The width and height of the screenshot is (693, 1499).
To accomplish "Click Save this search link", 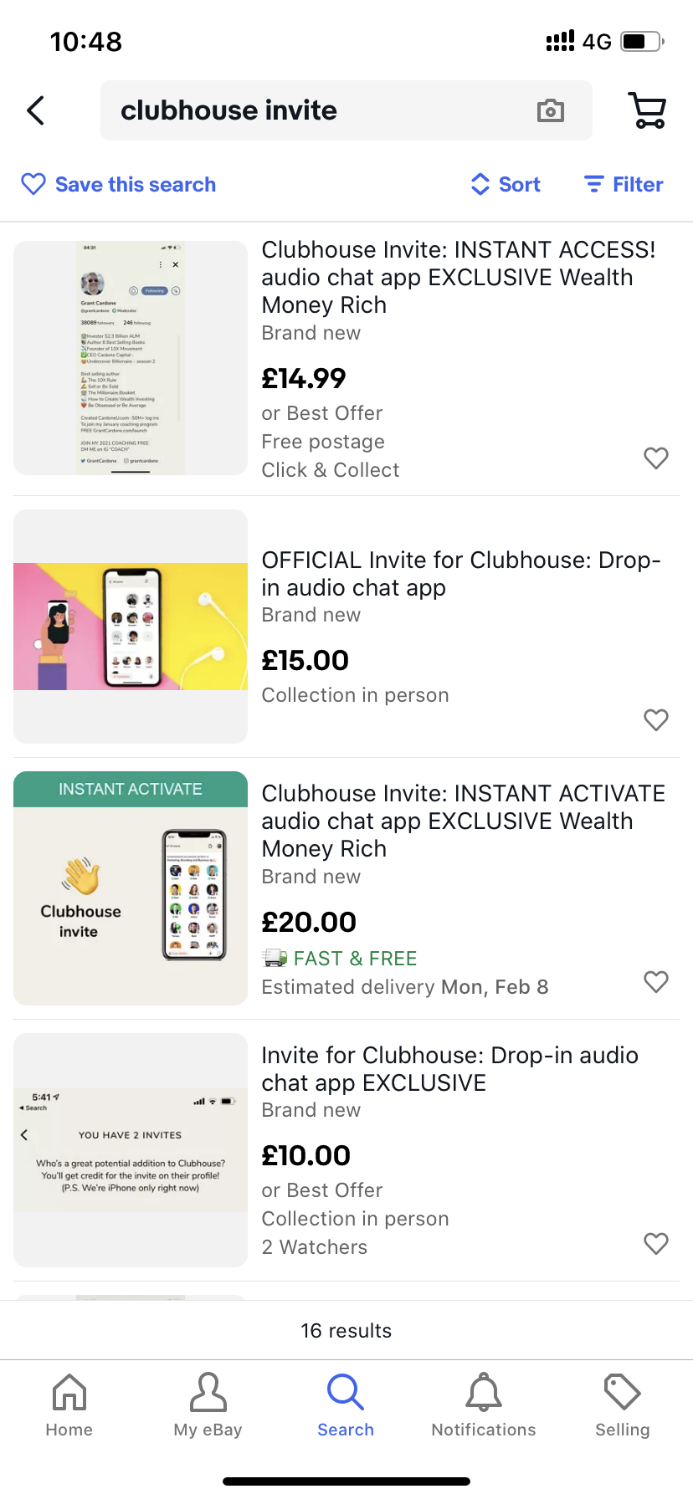I will coord(135,184).
